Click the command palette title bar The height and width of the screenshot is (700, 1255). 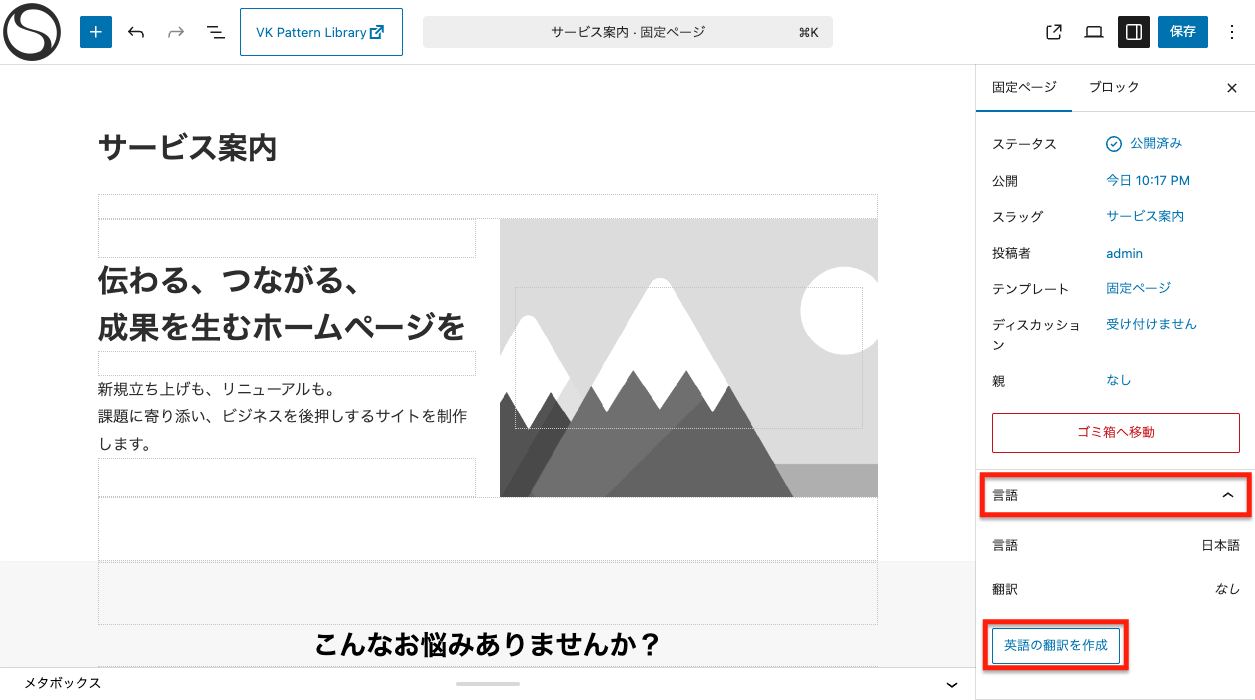[x=627, y=32]
